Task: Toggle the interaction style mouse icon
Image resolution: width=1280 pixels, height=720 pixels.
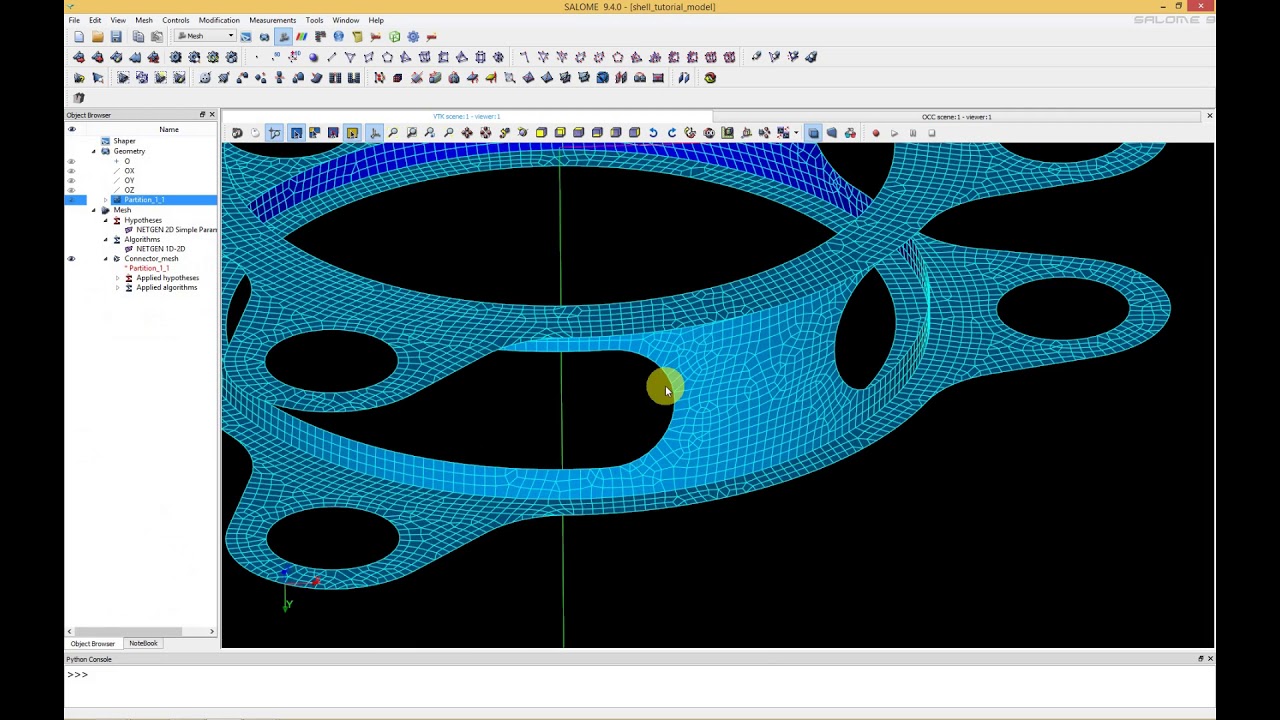Action: (256, 133)
